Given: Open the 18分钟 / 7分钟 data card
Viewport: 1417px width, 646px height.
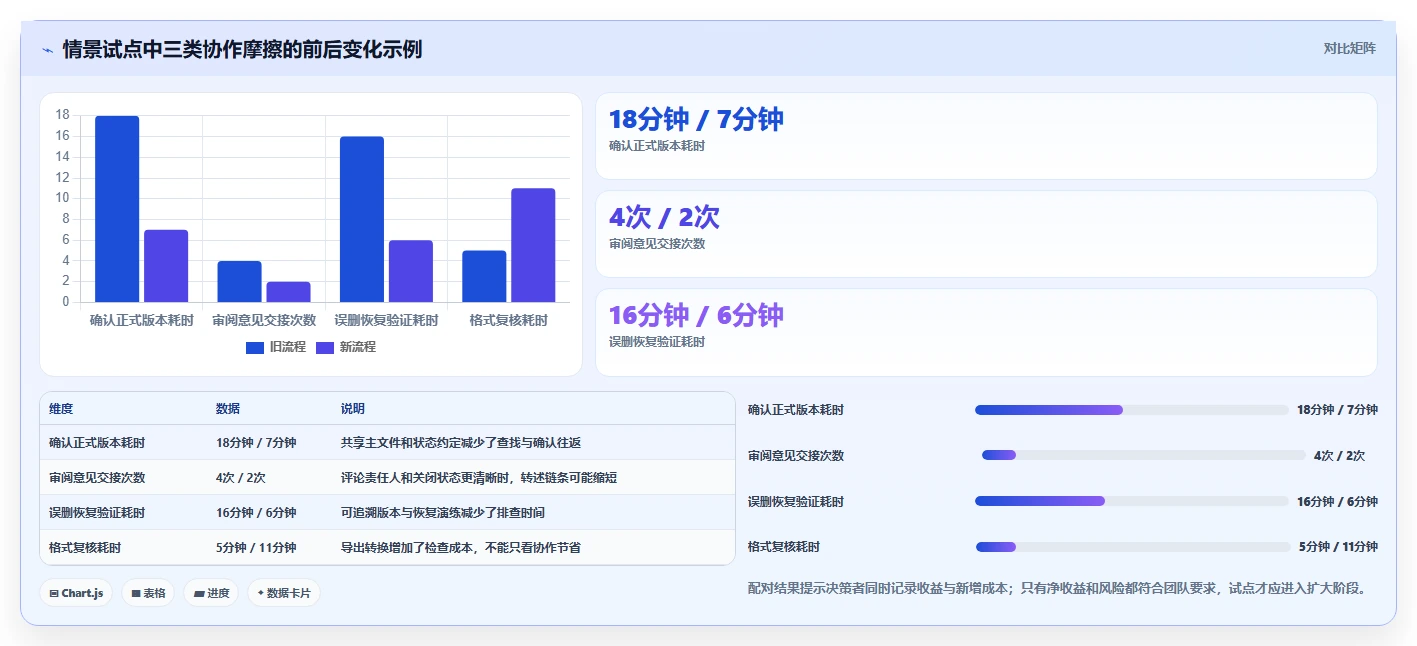Looking at the screenshot, I should [986, 136].
